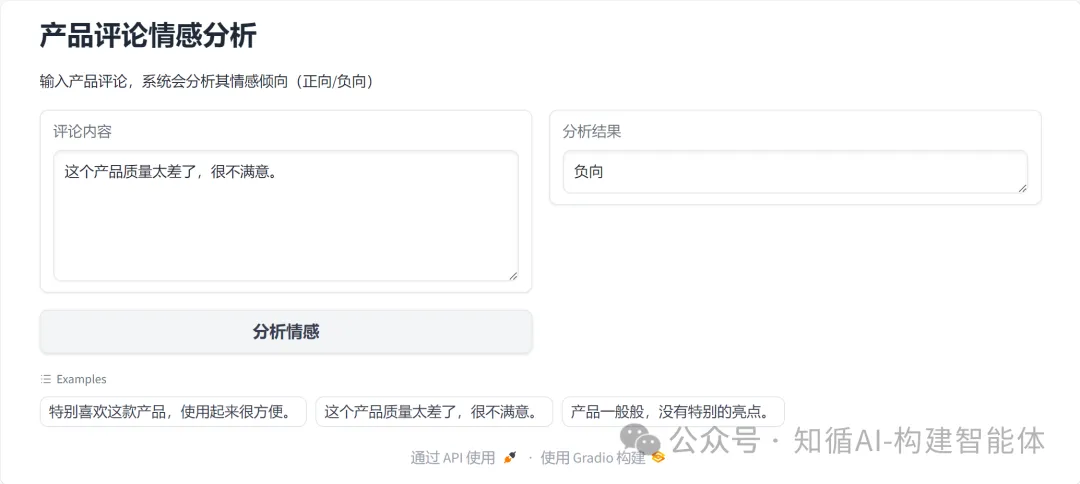Click resize handle of 分析结果 textbox

pyautogui.click(x=1022, y=188)
